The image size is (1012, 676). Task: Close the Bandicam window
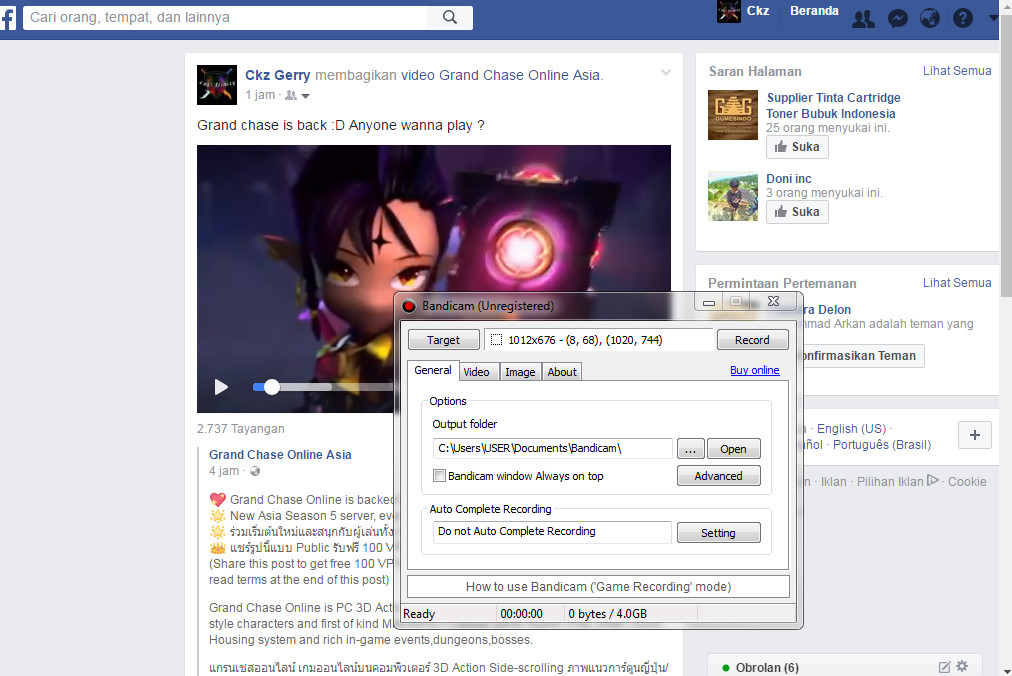point(773,302)
